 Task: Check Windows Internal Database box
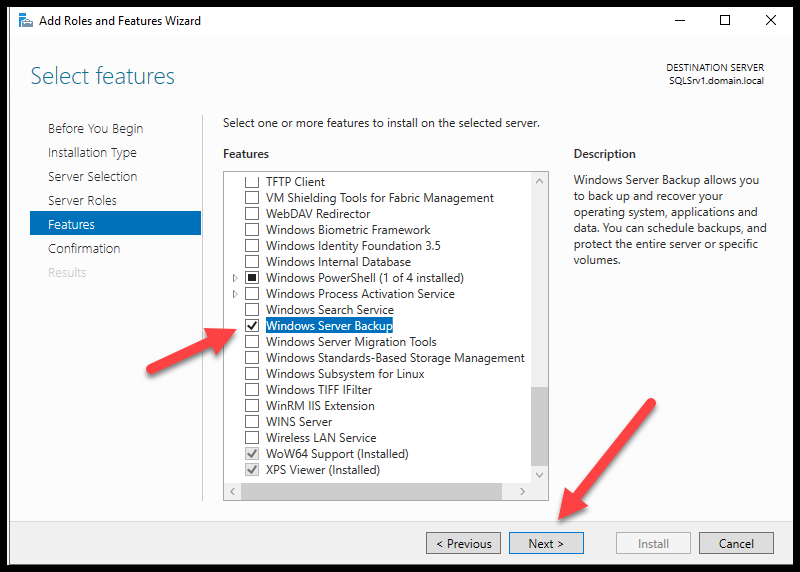tap(252, 261)
